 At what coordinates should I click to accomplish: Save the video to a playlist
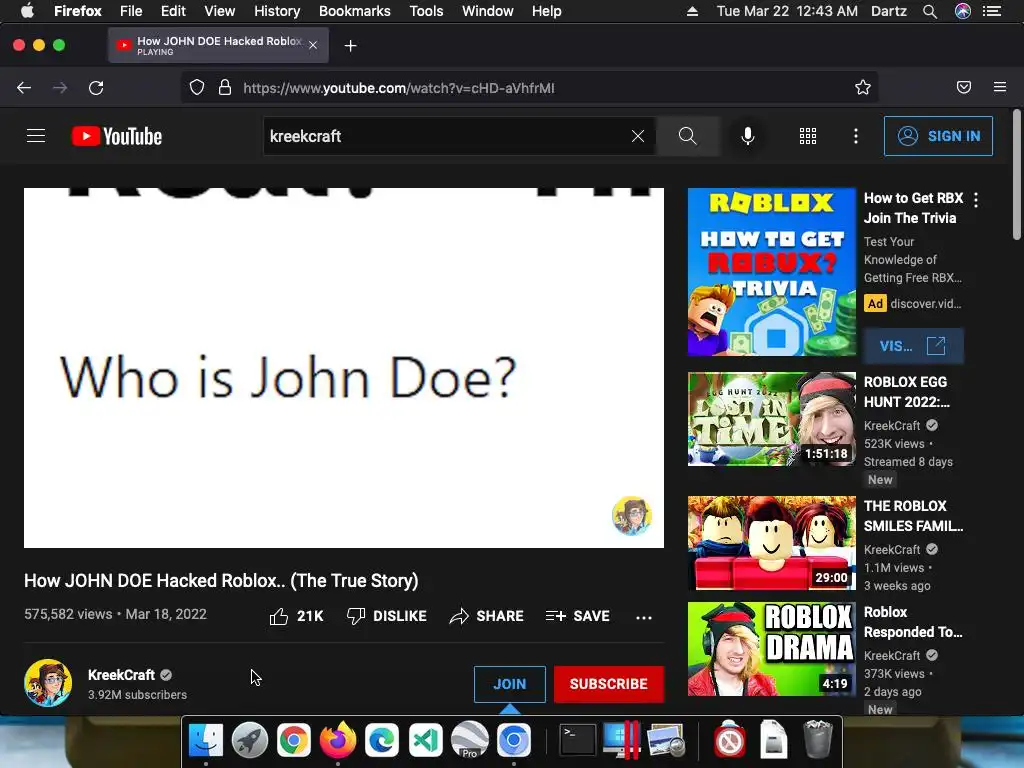pyautogui.click(x=577, y=616)
